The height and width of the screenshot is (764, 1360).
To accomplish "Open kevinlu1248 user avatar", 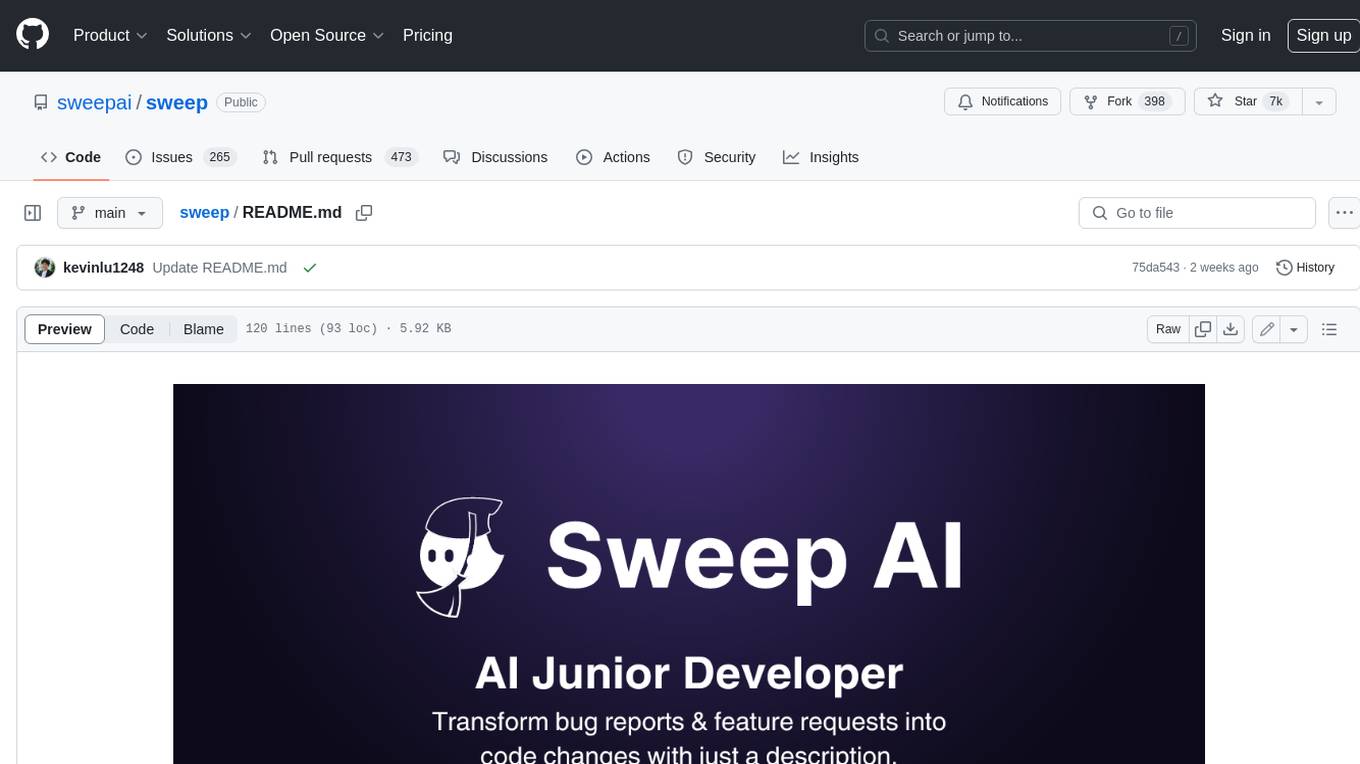I will (44, 268).
